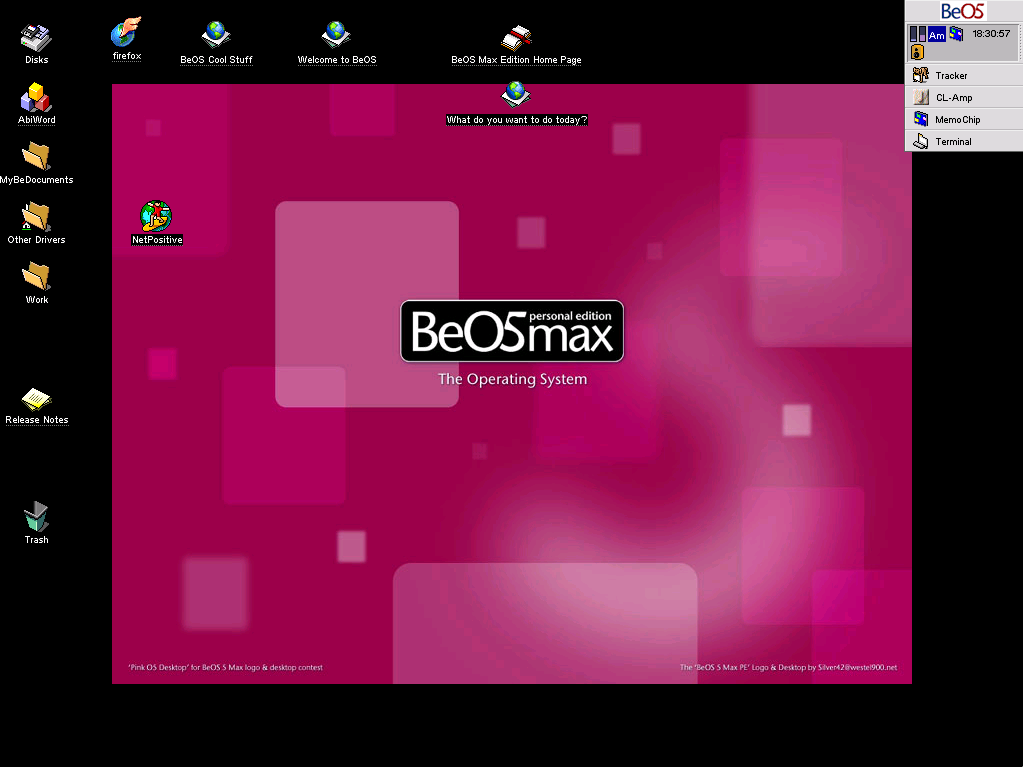Open the Release Notes document
This screenshot has height=768, width=1024.
[36, 398]
